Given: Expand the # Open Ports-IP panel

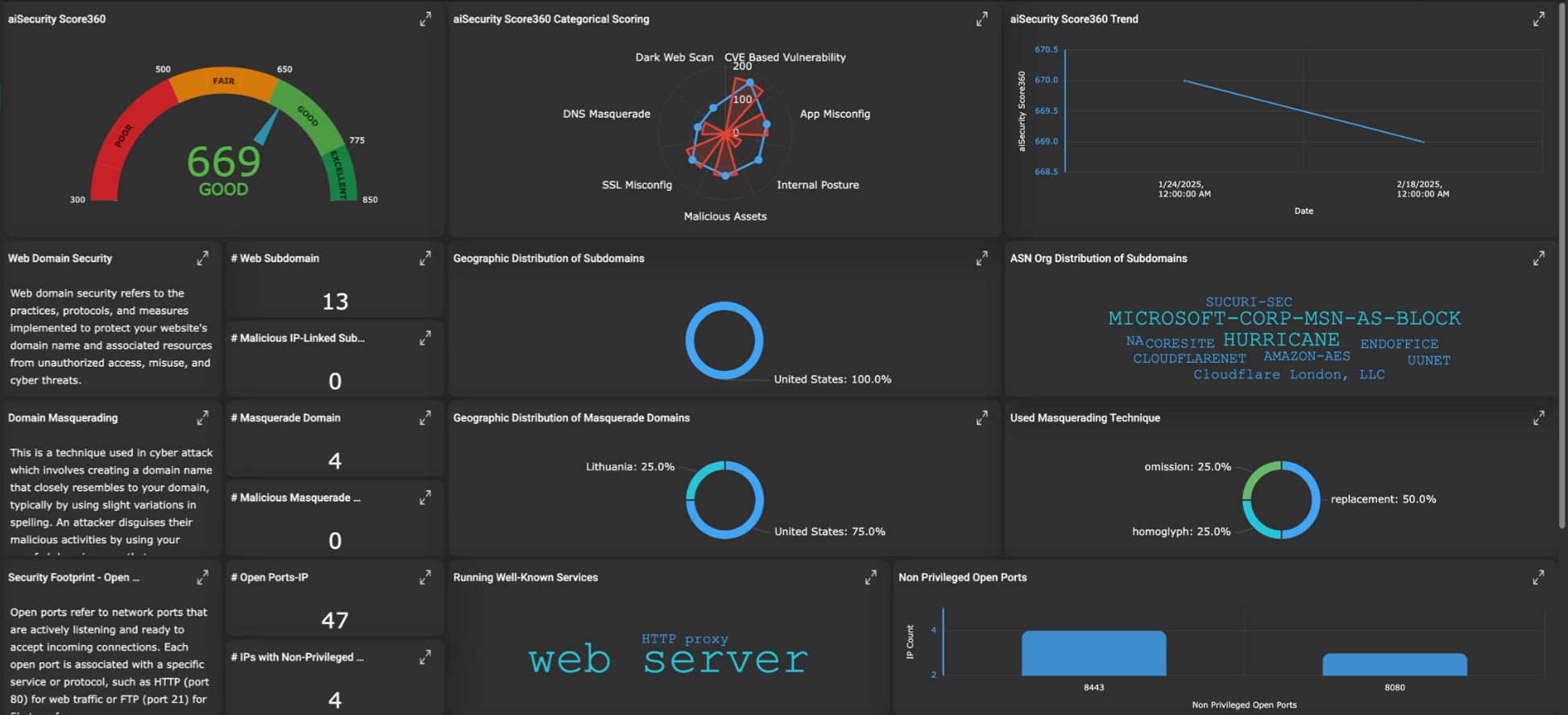Looking at the screenshot, I should point(425,577).
